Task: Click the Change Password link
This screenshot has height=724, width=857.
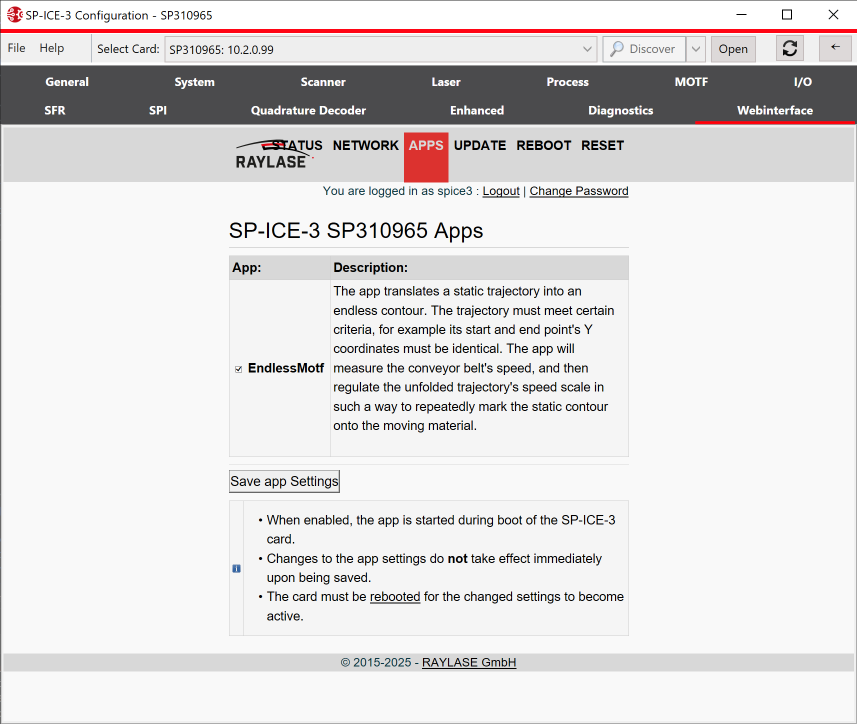Action: (579, 191)
